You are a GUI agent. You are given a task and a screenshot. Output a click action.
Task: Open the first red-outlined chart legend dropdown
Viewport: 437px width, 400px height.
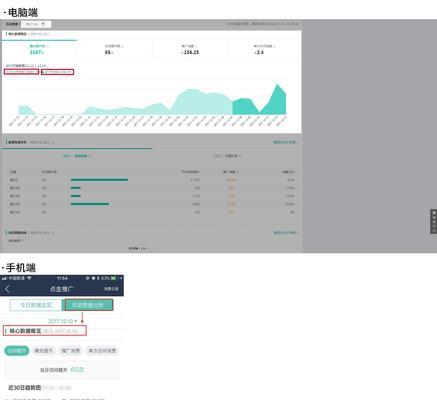(x=22, y=72)
